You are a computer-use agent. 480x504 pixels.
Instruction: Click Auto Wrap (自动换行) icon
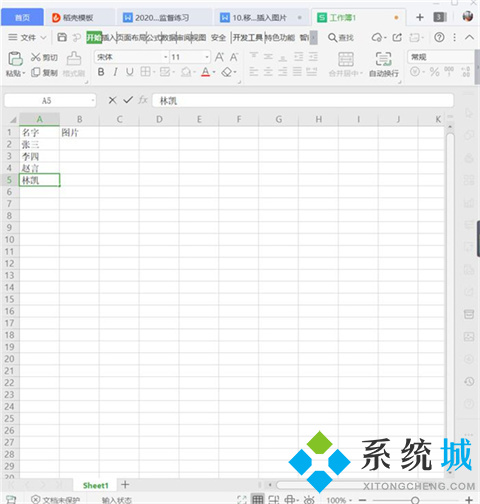(x=383, y=59)
